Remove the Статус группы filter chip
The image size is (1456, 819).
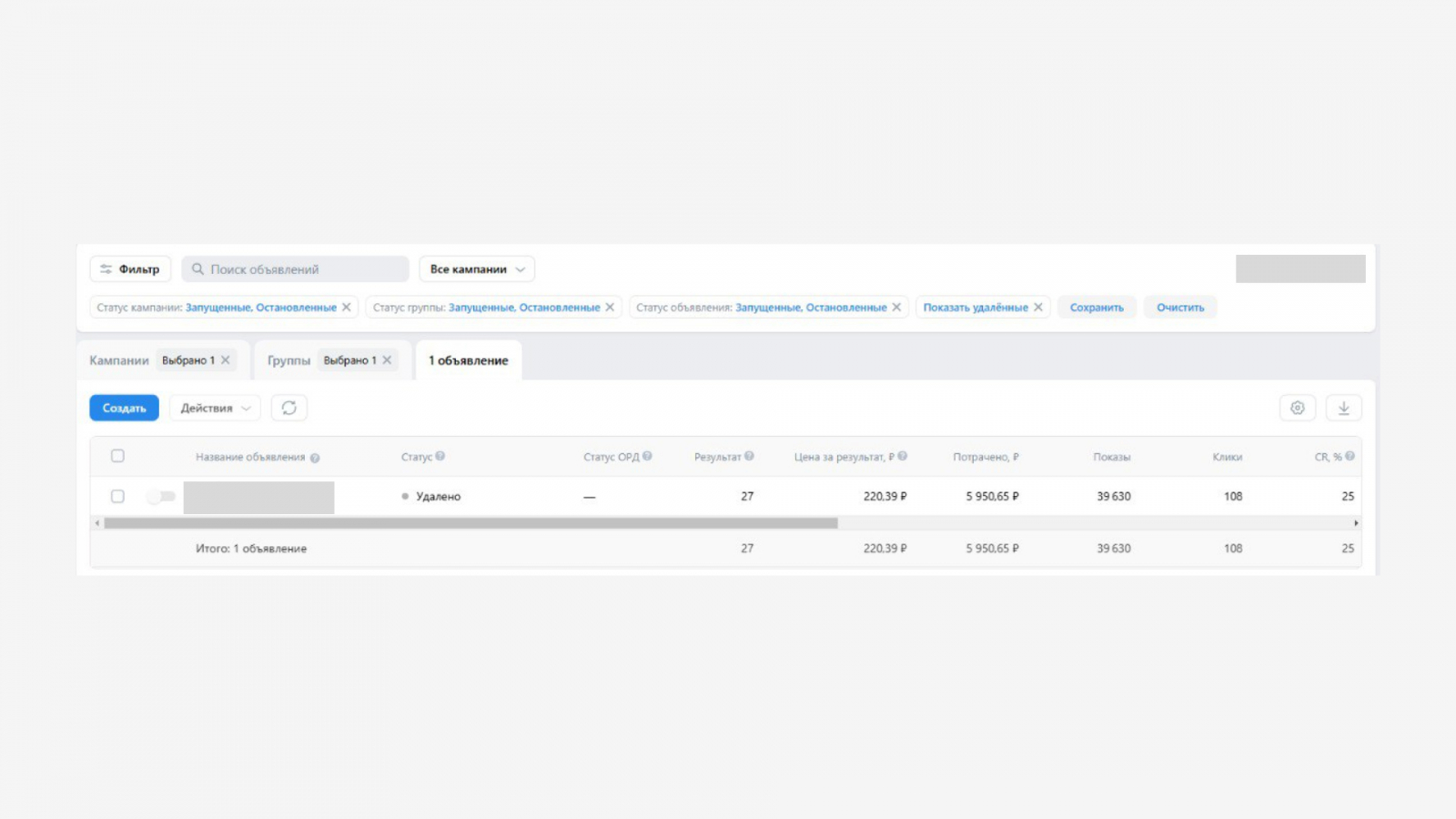pos(610,308)
